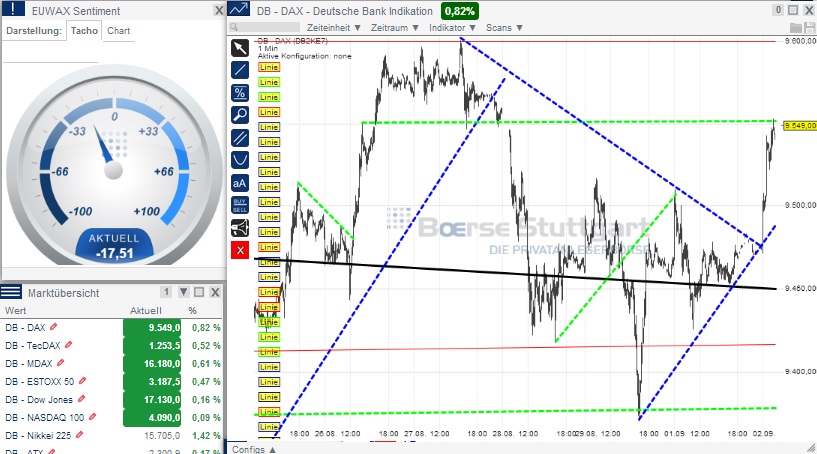Select the percent retracement tool
The height and width of the screenshot is (454, 817).
coord(240,93)
